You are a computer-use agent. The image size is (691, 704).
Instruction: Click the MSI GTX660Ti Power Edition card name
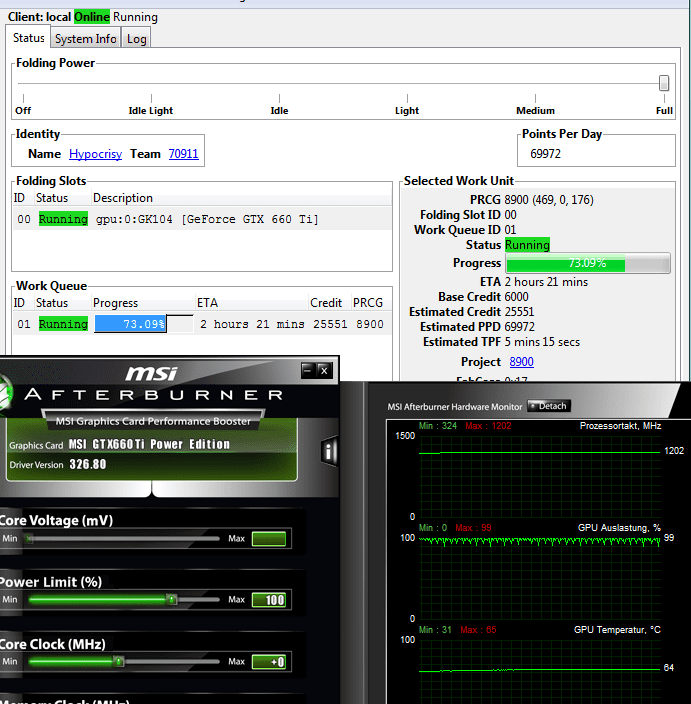click(149, 444)
